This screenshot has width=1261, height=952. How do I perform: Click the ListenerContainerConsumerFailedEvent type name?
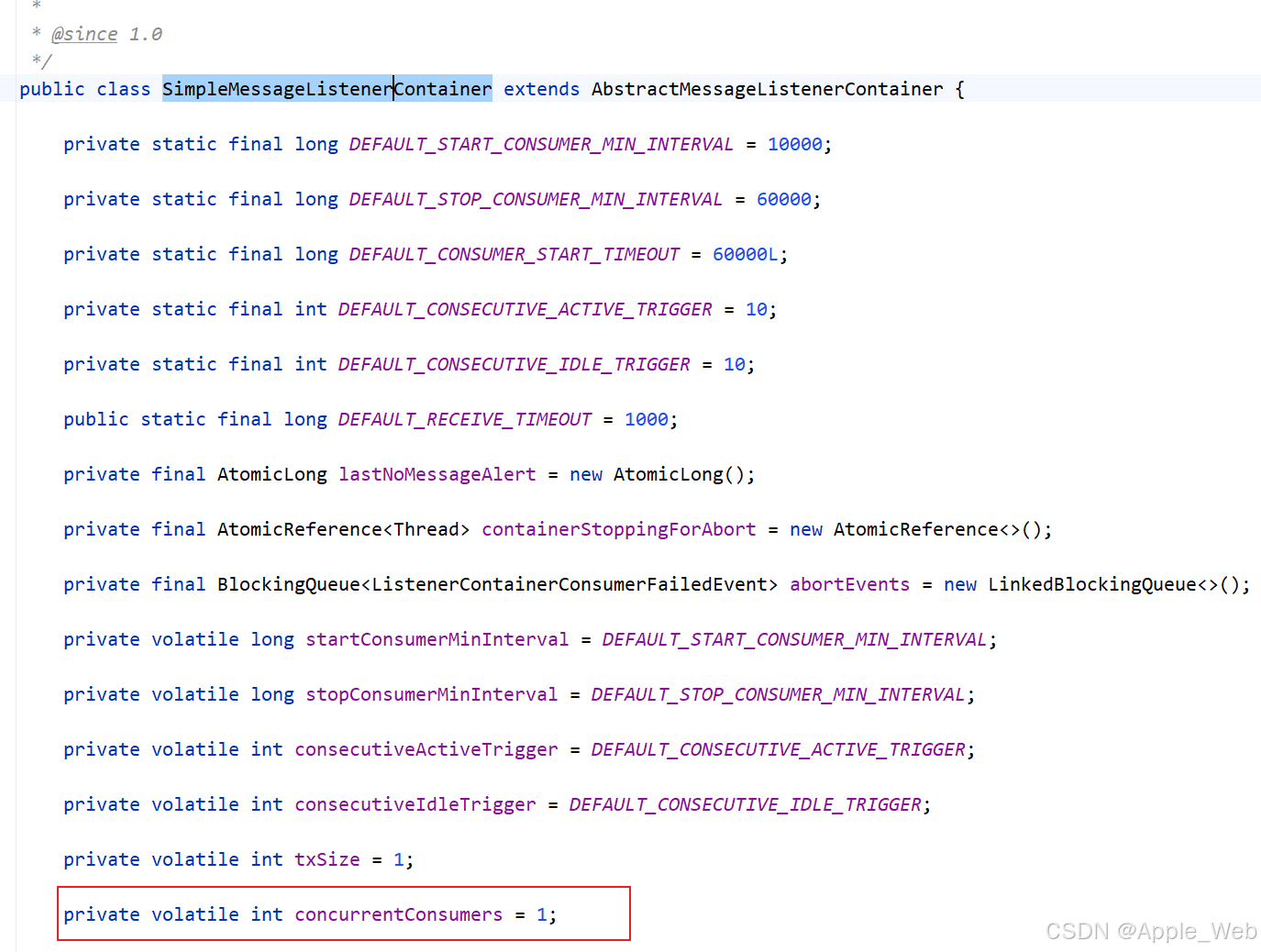[570, 584]
